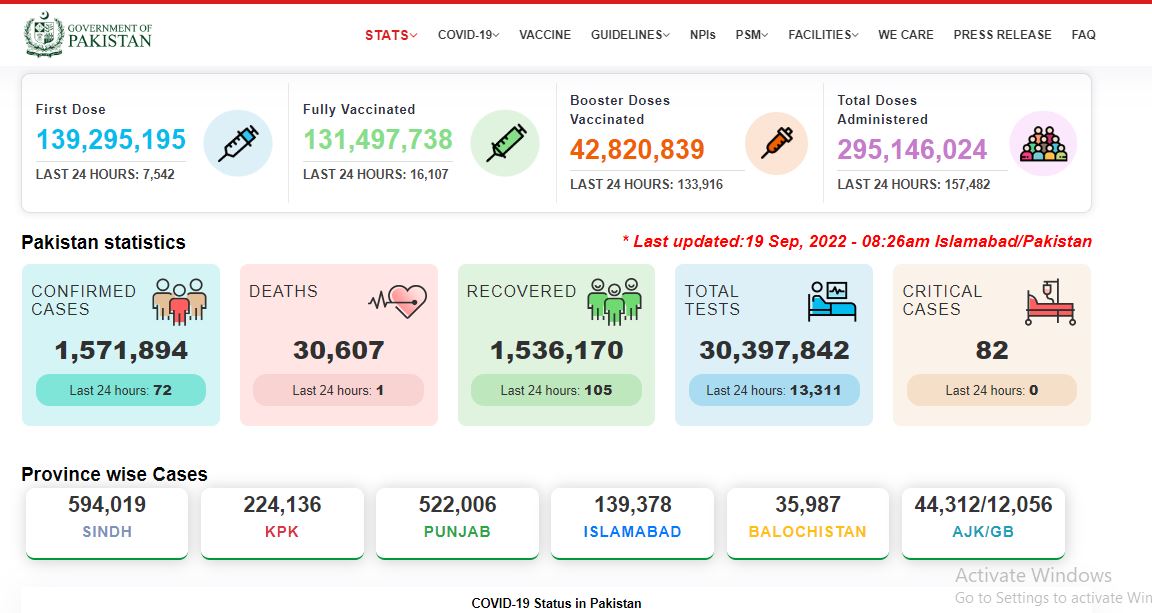1152x613 pixels.
Task: Open the PRESS RELEASE page
Action: tap(1002, 35)
